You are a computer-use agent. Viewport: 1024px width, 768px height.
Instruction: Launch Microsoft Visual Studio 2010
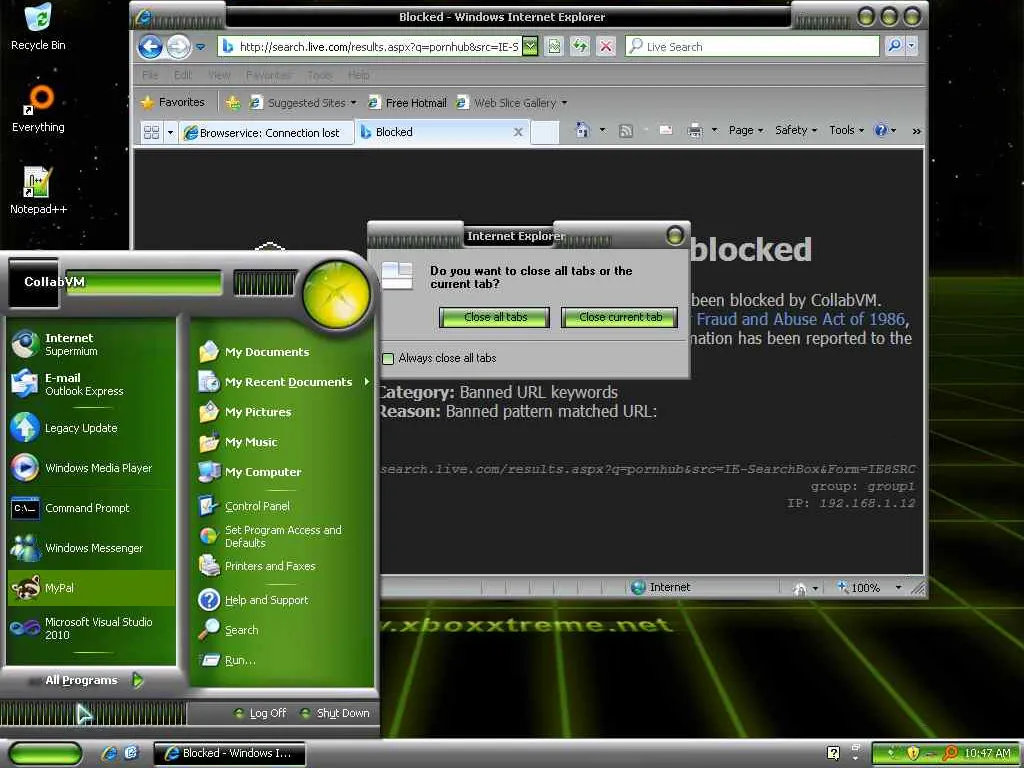[91, 628]
